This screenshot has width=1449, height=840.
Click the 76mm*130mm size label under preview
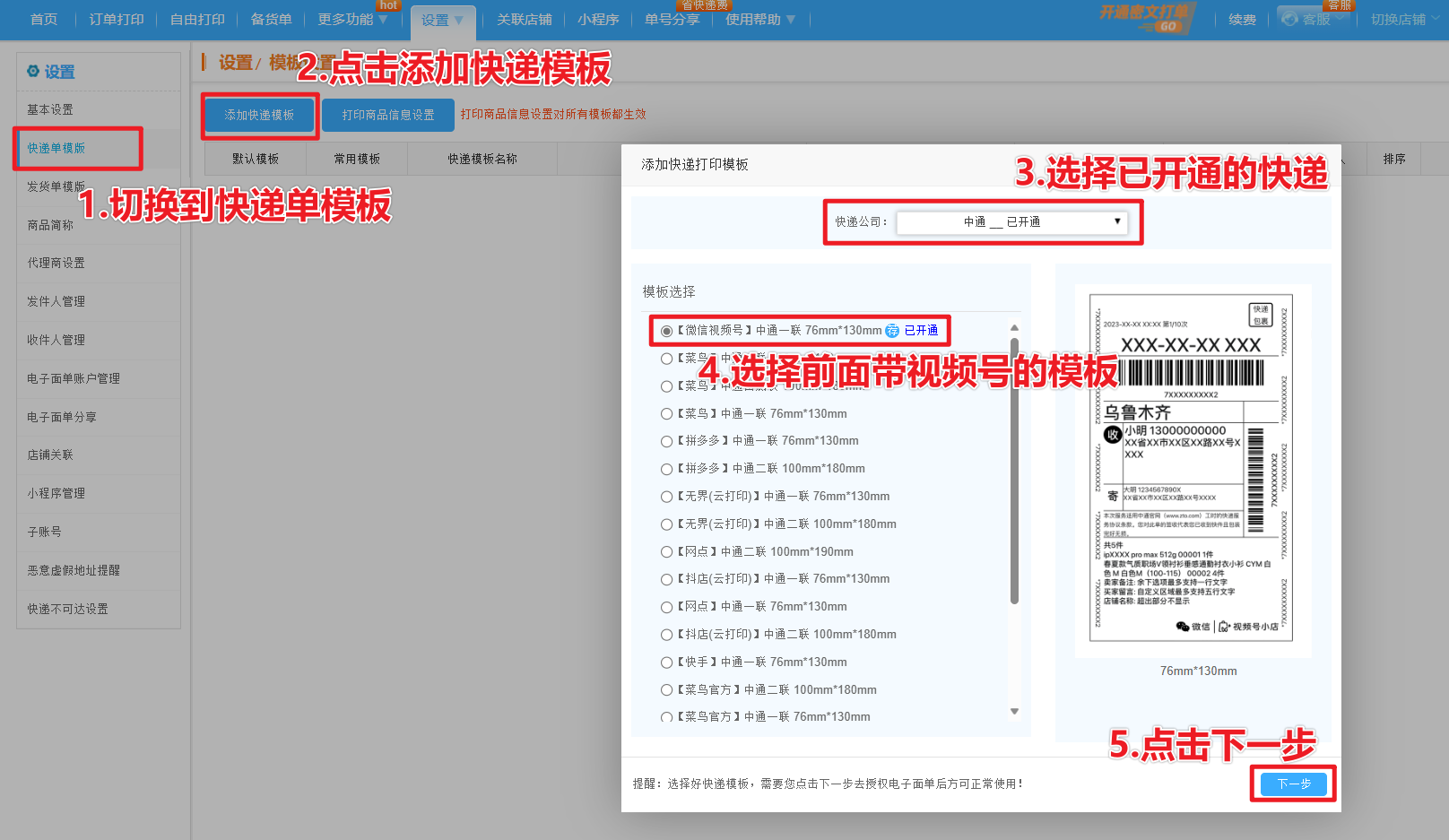click(1198, 671)
